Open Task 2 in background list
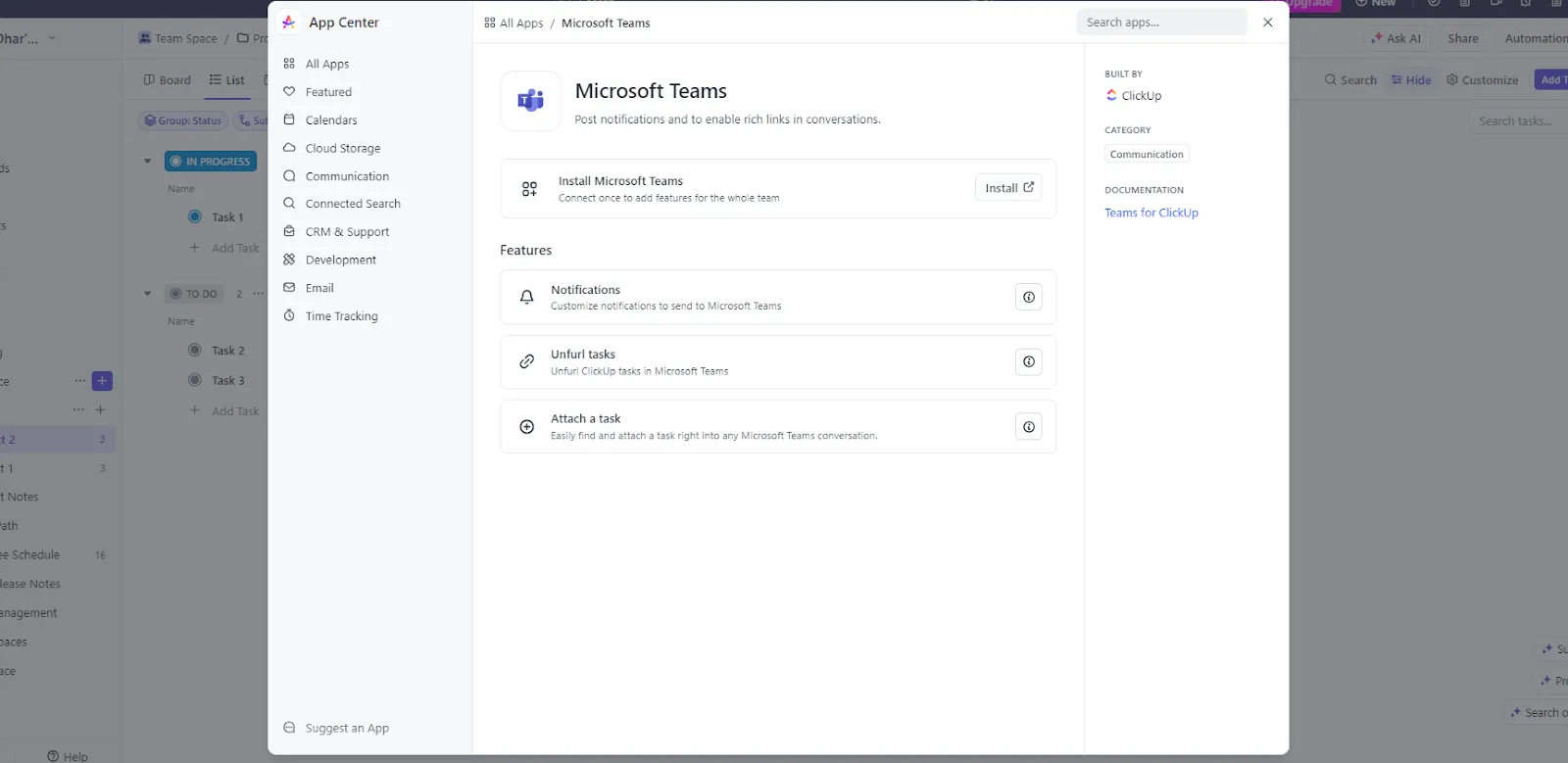Viewport: 1568px width, 763px height. [227, 351]
